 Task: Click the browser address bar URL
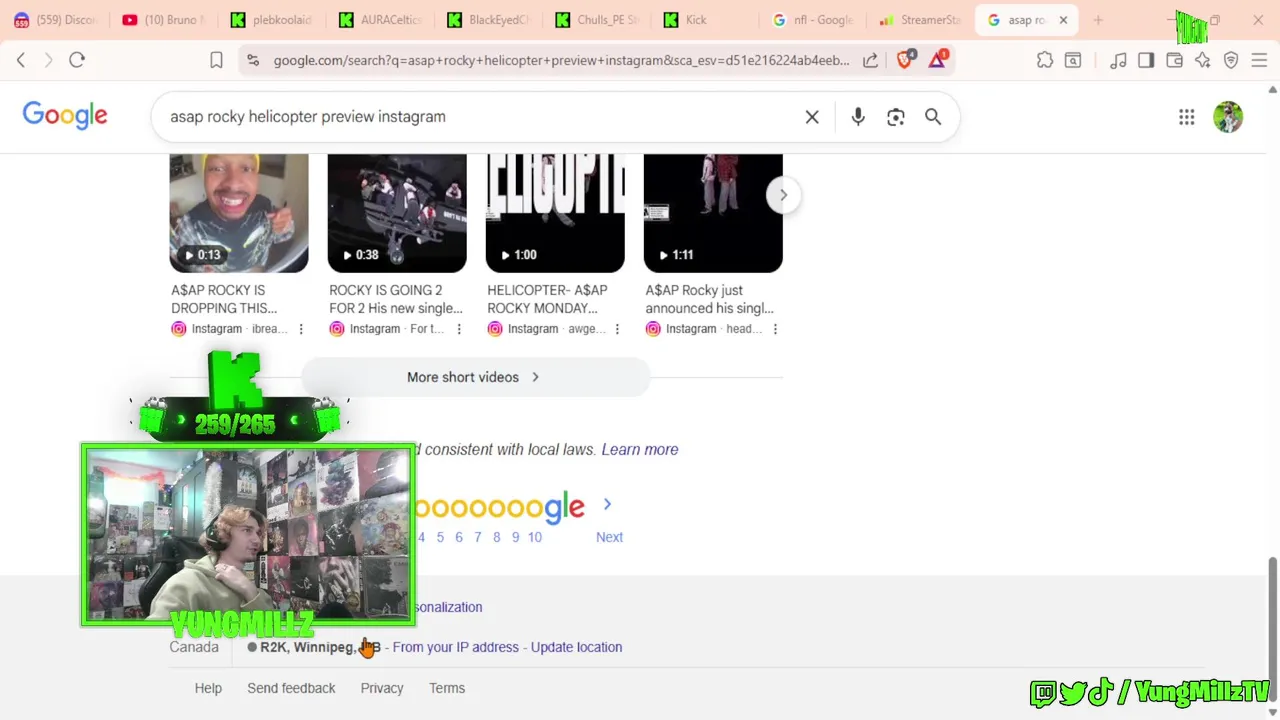click(561, 60)
